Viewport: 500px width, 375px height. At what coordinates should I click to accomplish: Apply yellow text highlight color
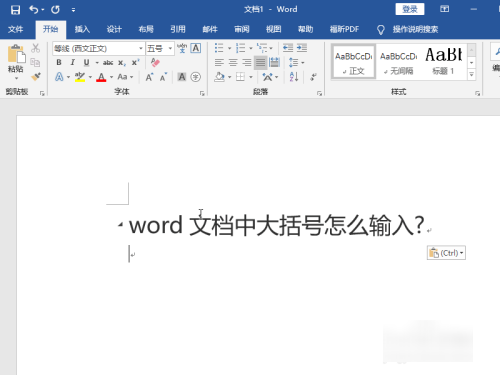click(x=80, y=77)
